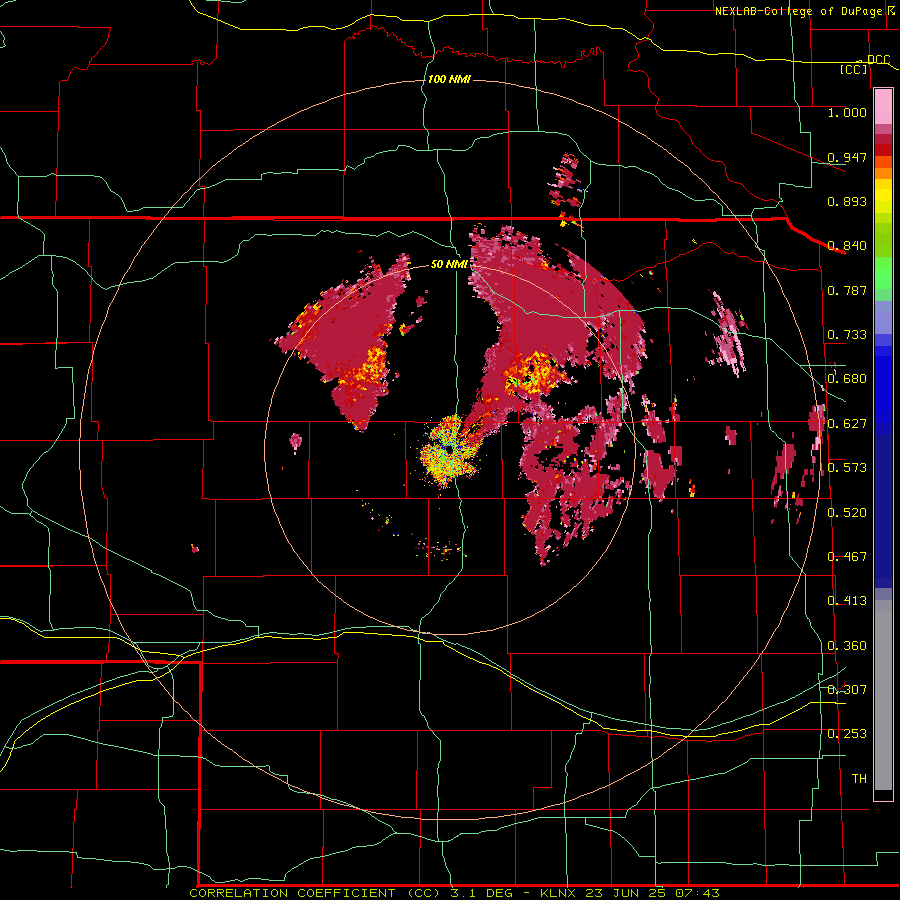Screen dimensions: 900x900
Task: Pick the lavender segment of the color bar
Action: point(883,317)
